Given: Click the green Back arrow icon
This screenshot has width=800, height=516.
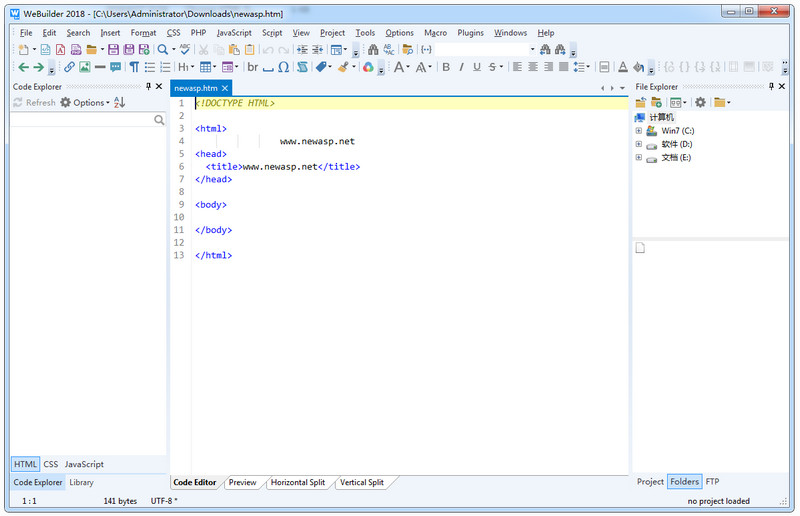Looking at the screenshot, I should [23, 67].
